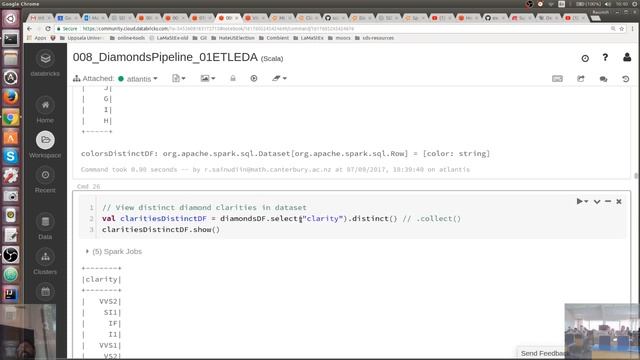Click code line with claritiesDistinctDF.show()
This screenshot has height=360, width=640.
(x=161, y=229)
